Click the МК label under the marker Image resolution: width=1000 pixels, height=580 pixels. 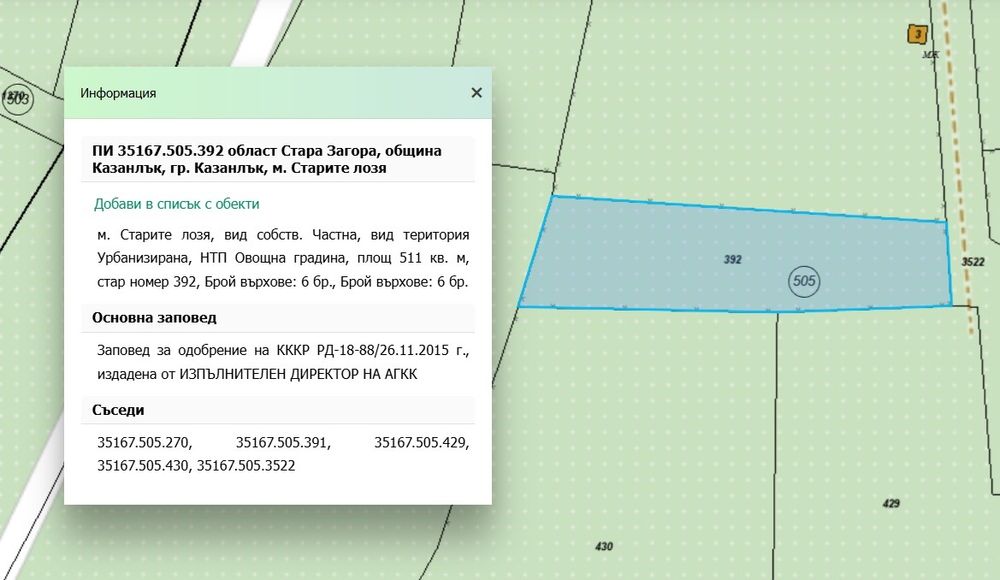[930, 55]
